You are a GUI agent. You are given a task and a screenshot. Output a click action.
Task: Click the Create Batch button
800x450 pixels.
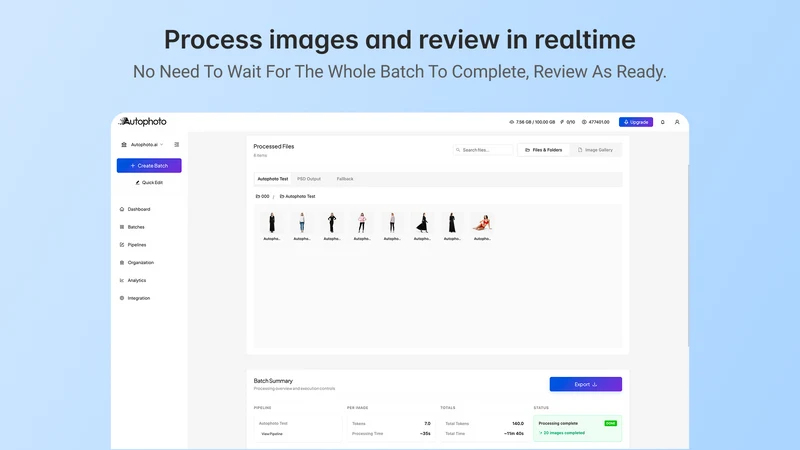pos(149,165)
